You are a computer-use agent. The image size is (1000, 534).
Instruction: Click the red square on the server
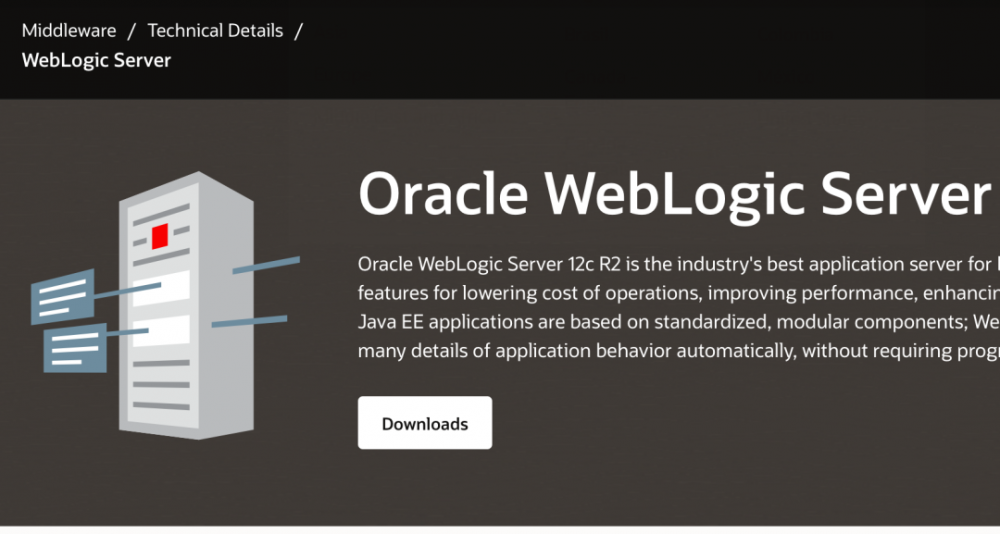(159, 236)
